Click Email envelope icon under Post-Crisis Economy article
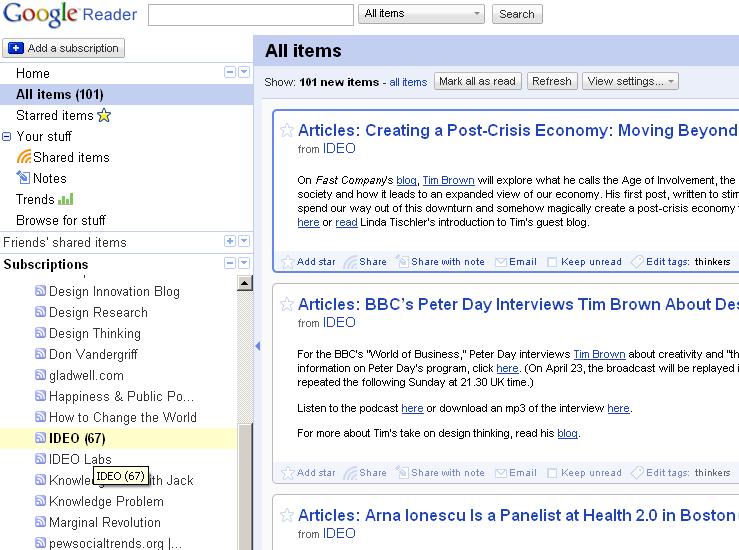Image resolution: width=739 pixels, height=550 pixels. pos(501,262)
